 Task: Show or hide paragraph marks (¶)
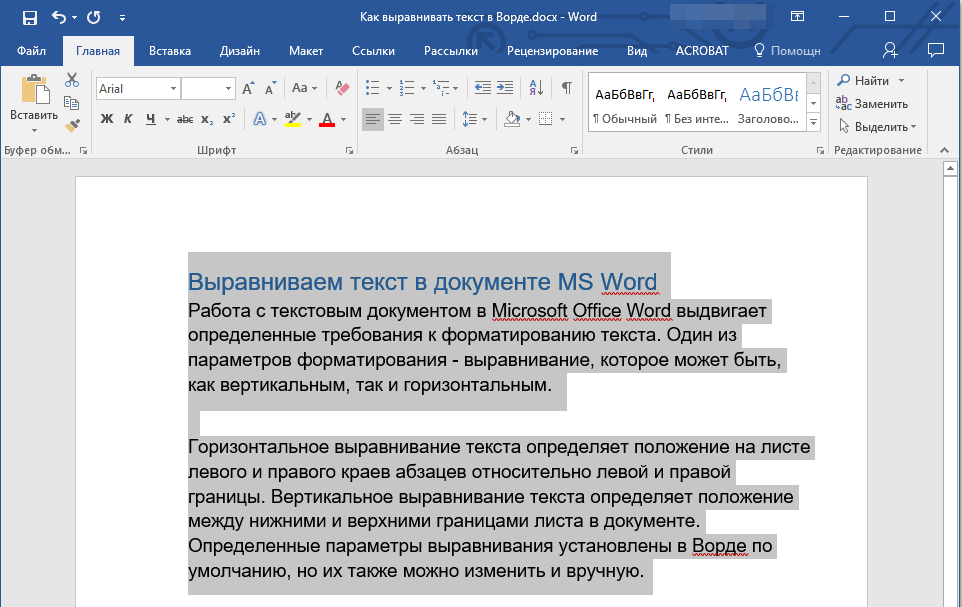(566, 88)
